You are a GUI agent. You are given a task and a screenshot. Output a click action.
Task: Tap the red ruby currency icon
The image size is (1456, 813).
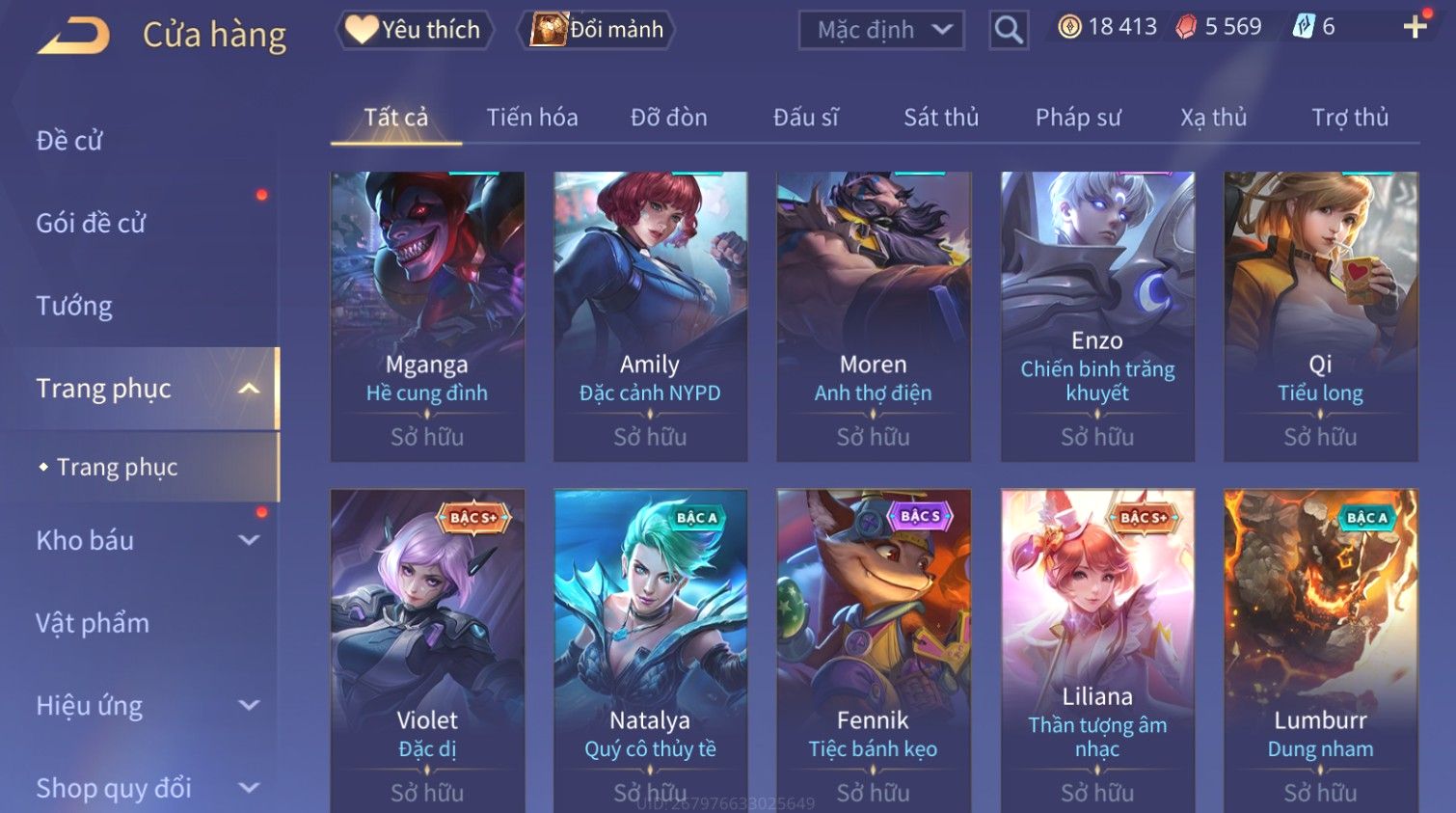(x=1186, y=27)
